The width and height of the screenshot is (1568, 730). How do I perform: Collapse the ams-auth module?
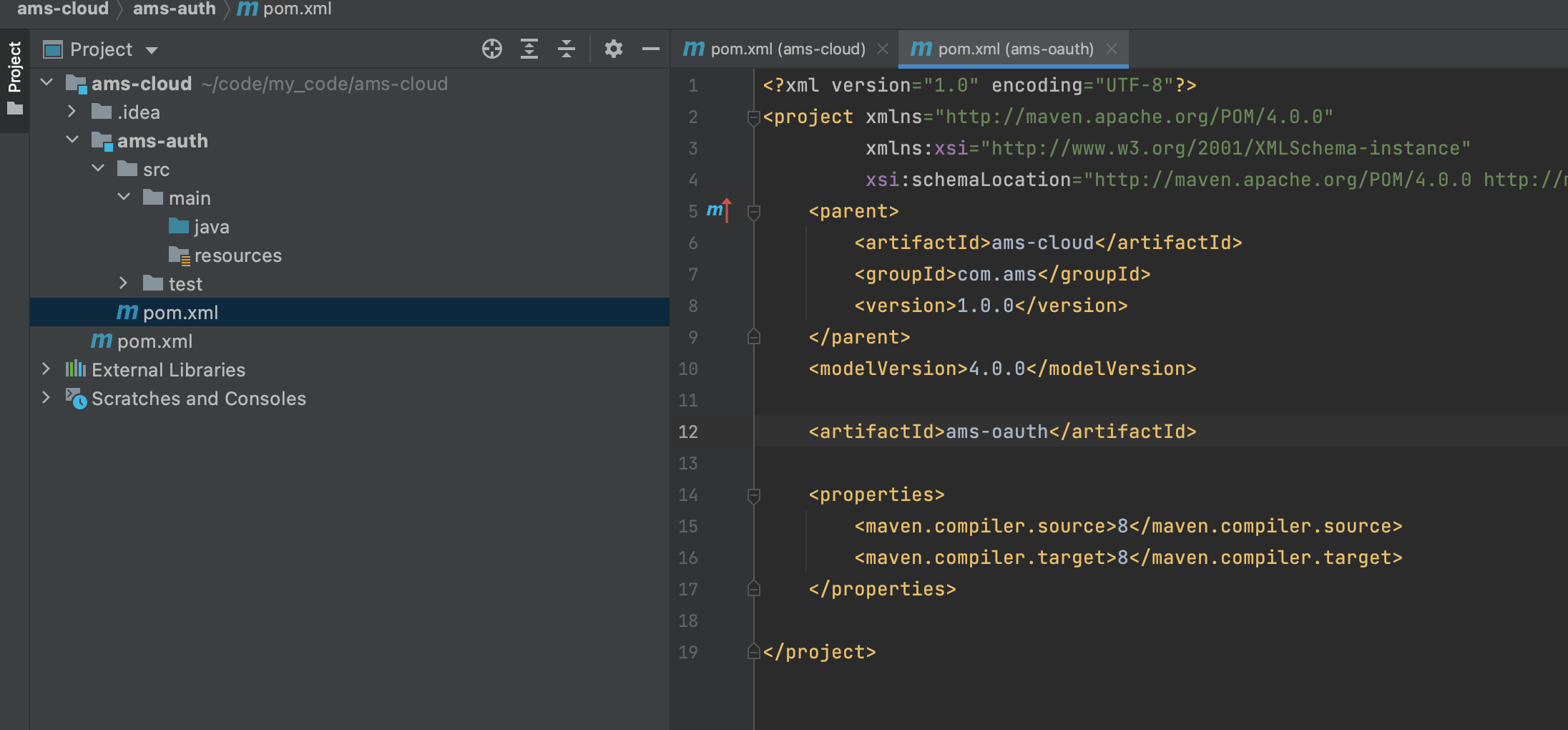click(x=72, y=140)
